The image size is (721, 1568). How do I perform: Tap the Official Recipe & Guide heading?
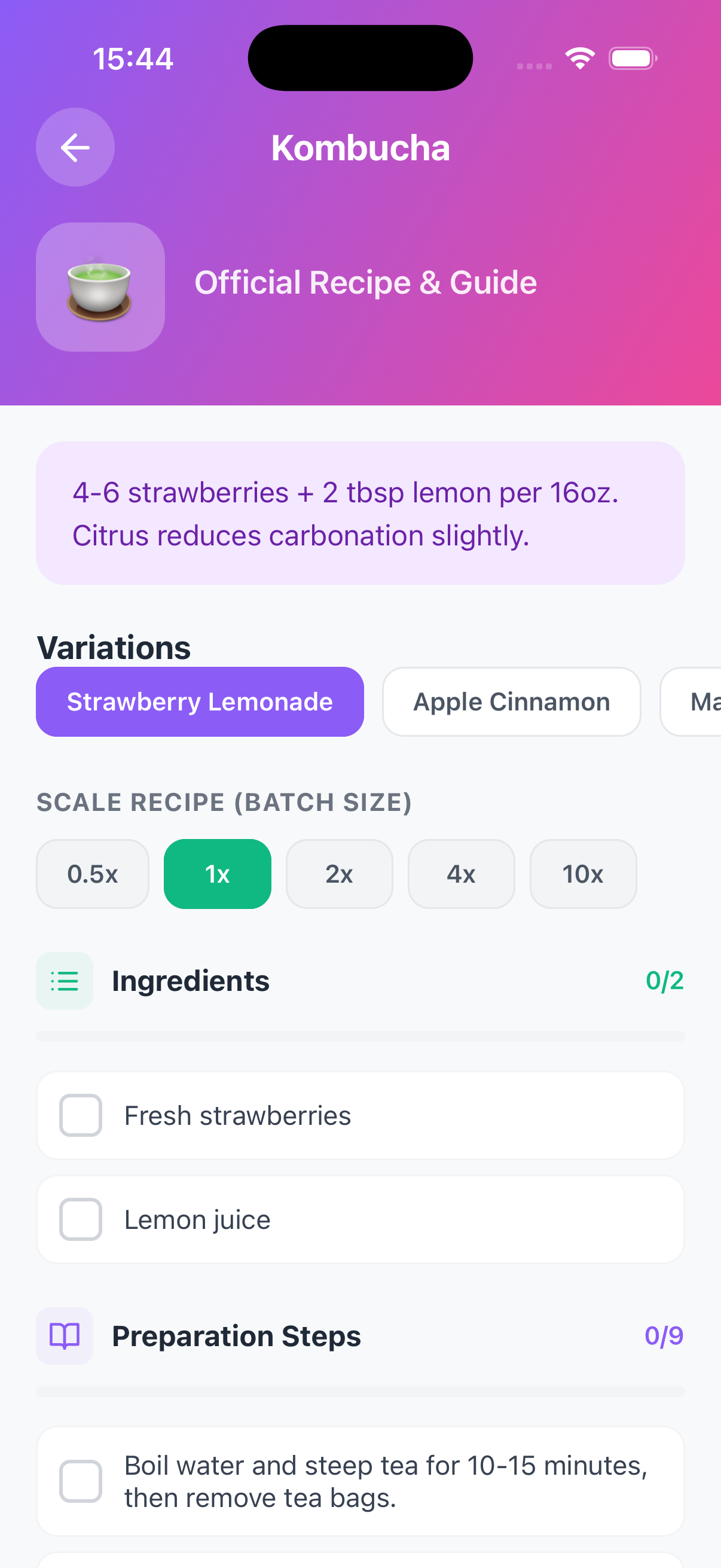pos(365,281)
